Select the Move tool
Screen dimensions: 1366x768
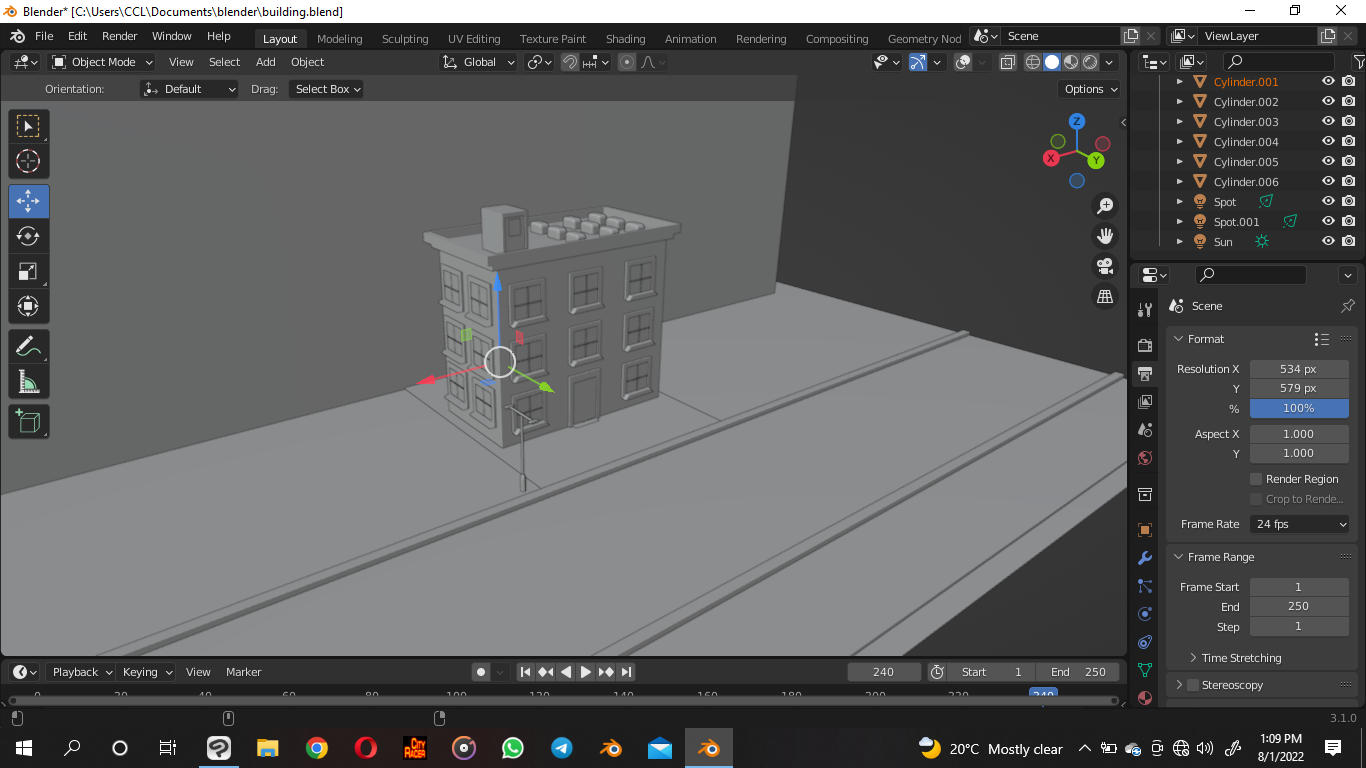(x=28, y=201)
